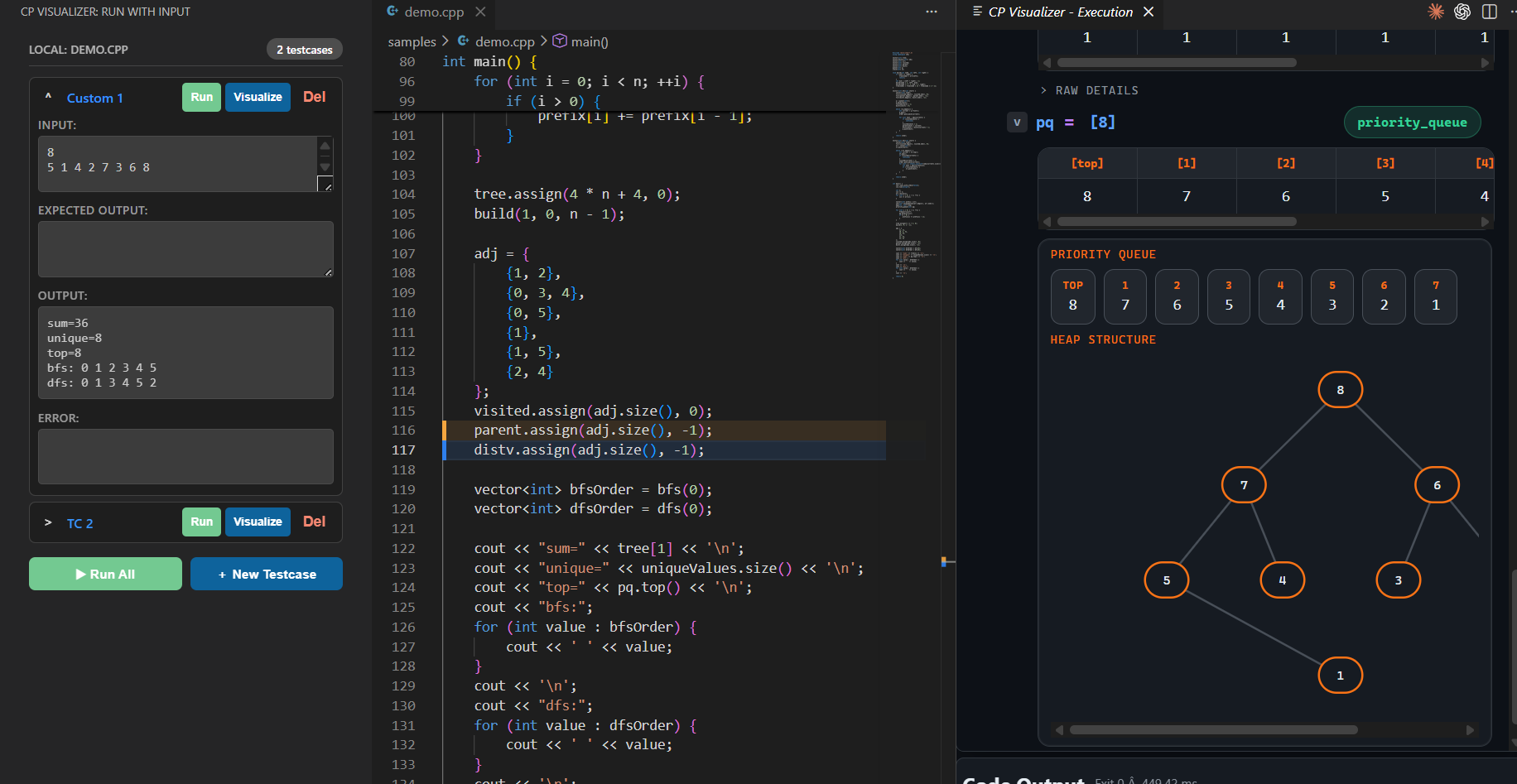Viewport: 1517px width, 784px height.
Task: Click heap leaf node 1
Action: pos(1340,676)
